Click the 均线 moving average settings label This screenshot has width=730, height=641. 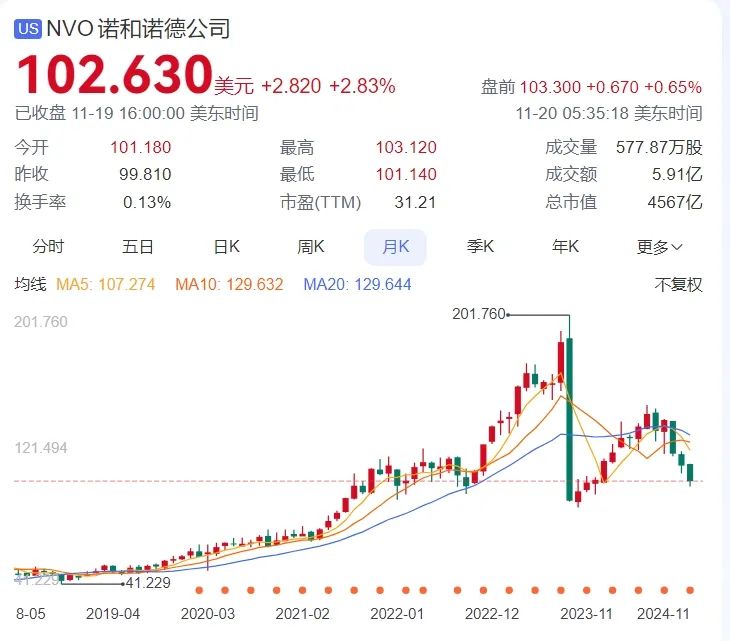point(30,285)
